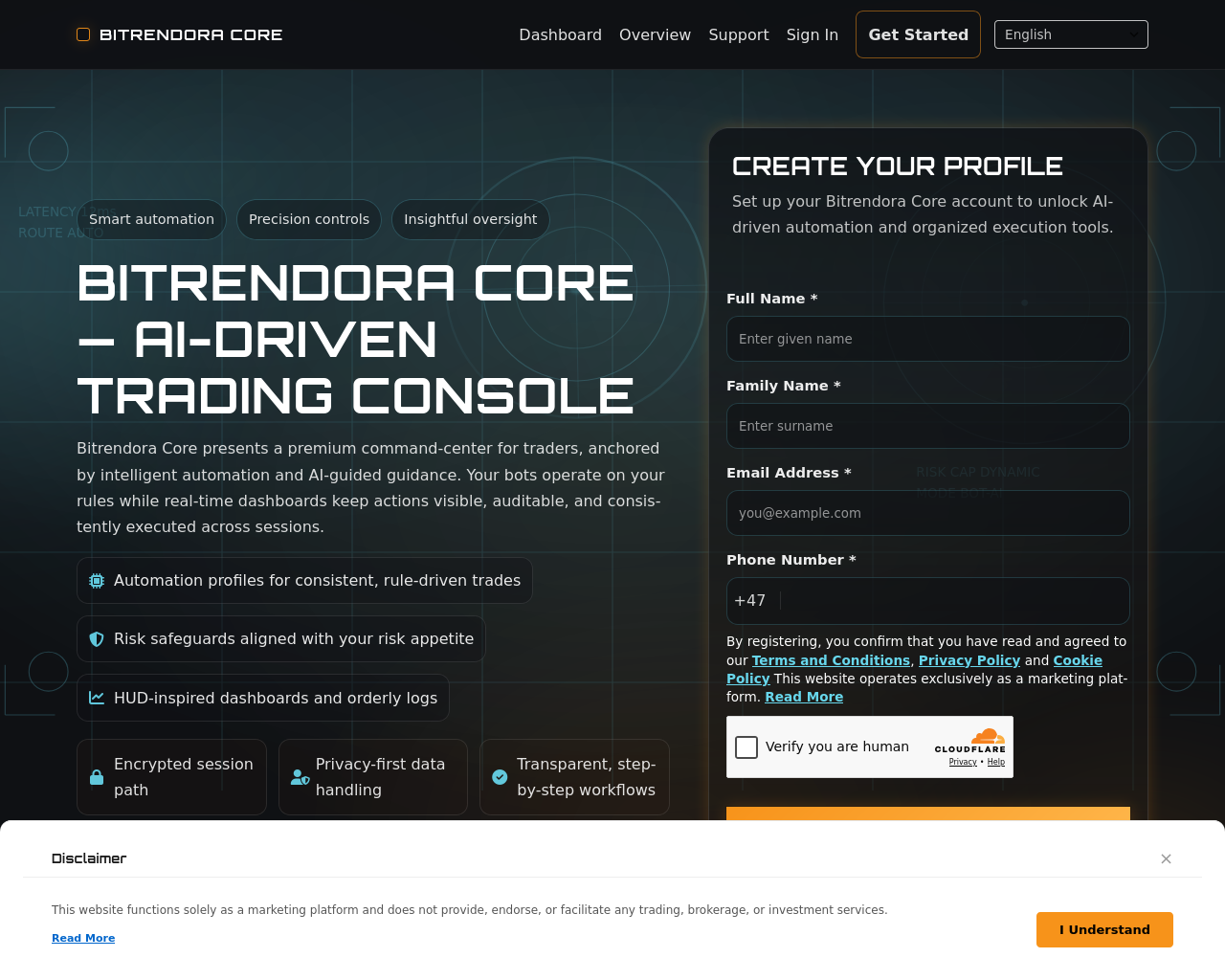1225x980 pixels.
Task: Click Read More in the Disclaimer banner
Action: tap(83, 938)
